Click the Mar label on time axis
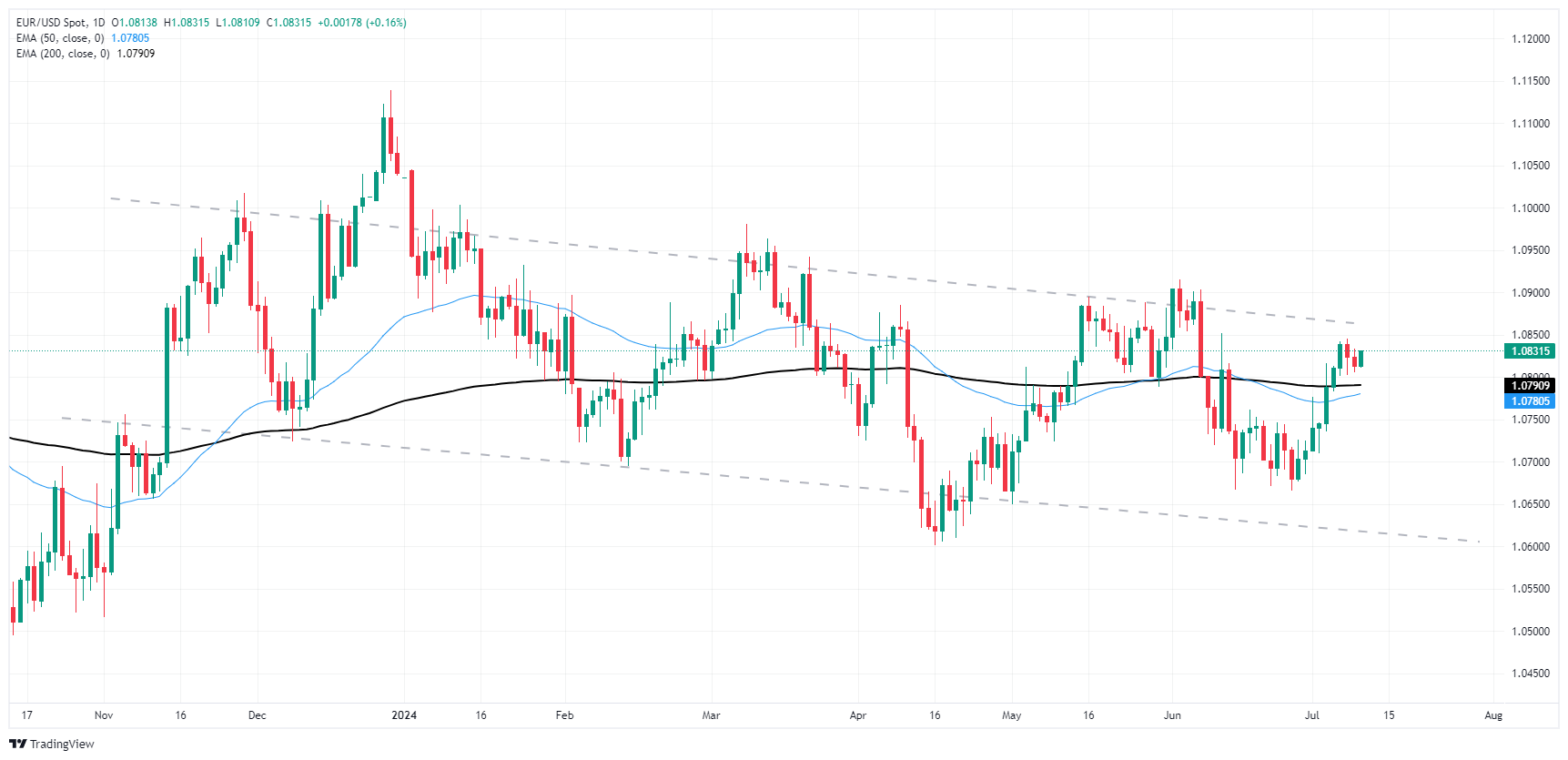Image resolution: width=1568 pixels, height=760 pixels. tap(711, 715)
